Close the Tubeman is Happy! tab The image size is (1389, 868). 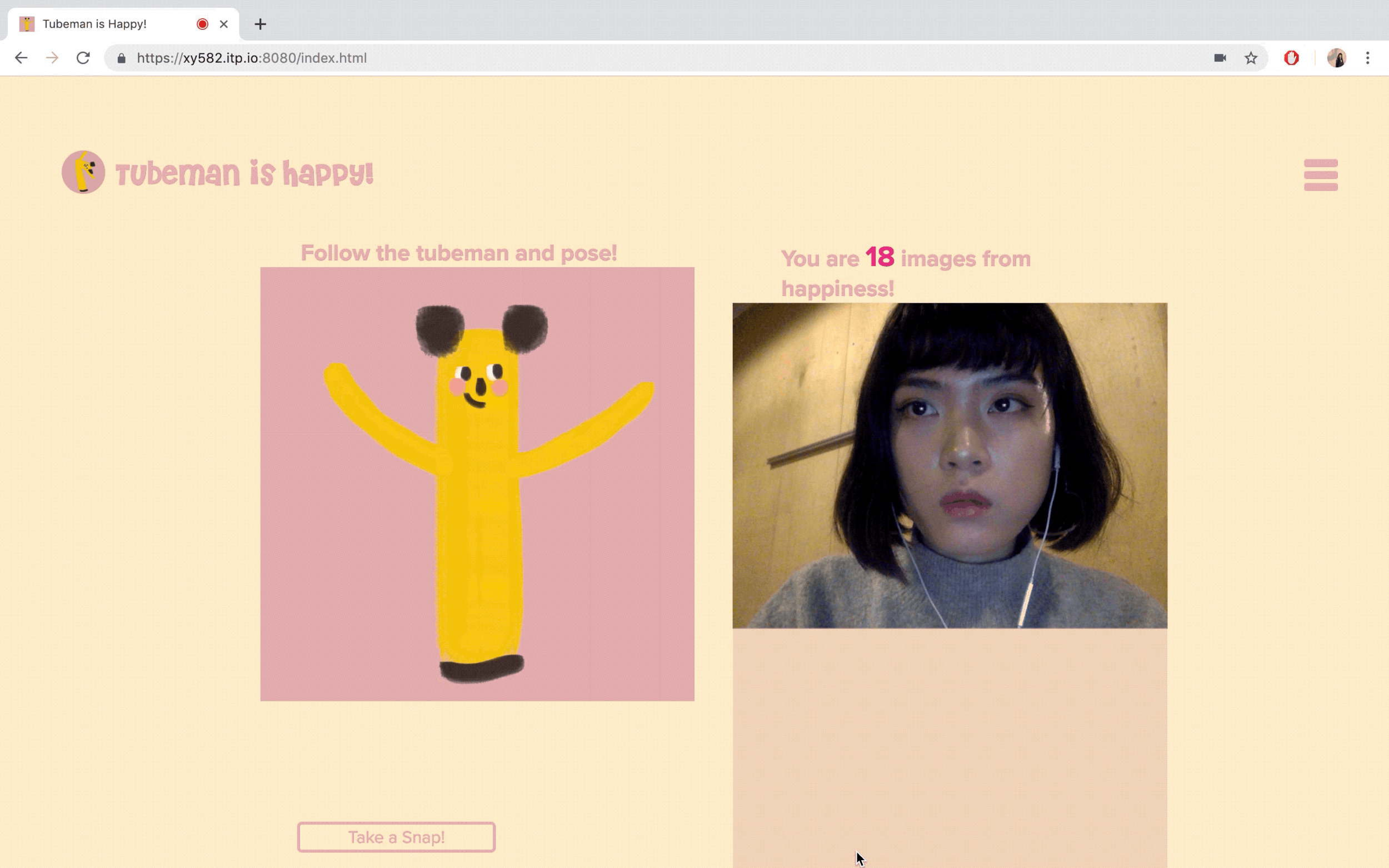point(224,24)
